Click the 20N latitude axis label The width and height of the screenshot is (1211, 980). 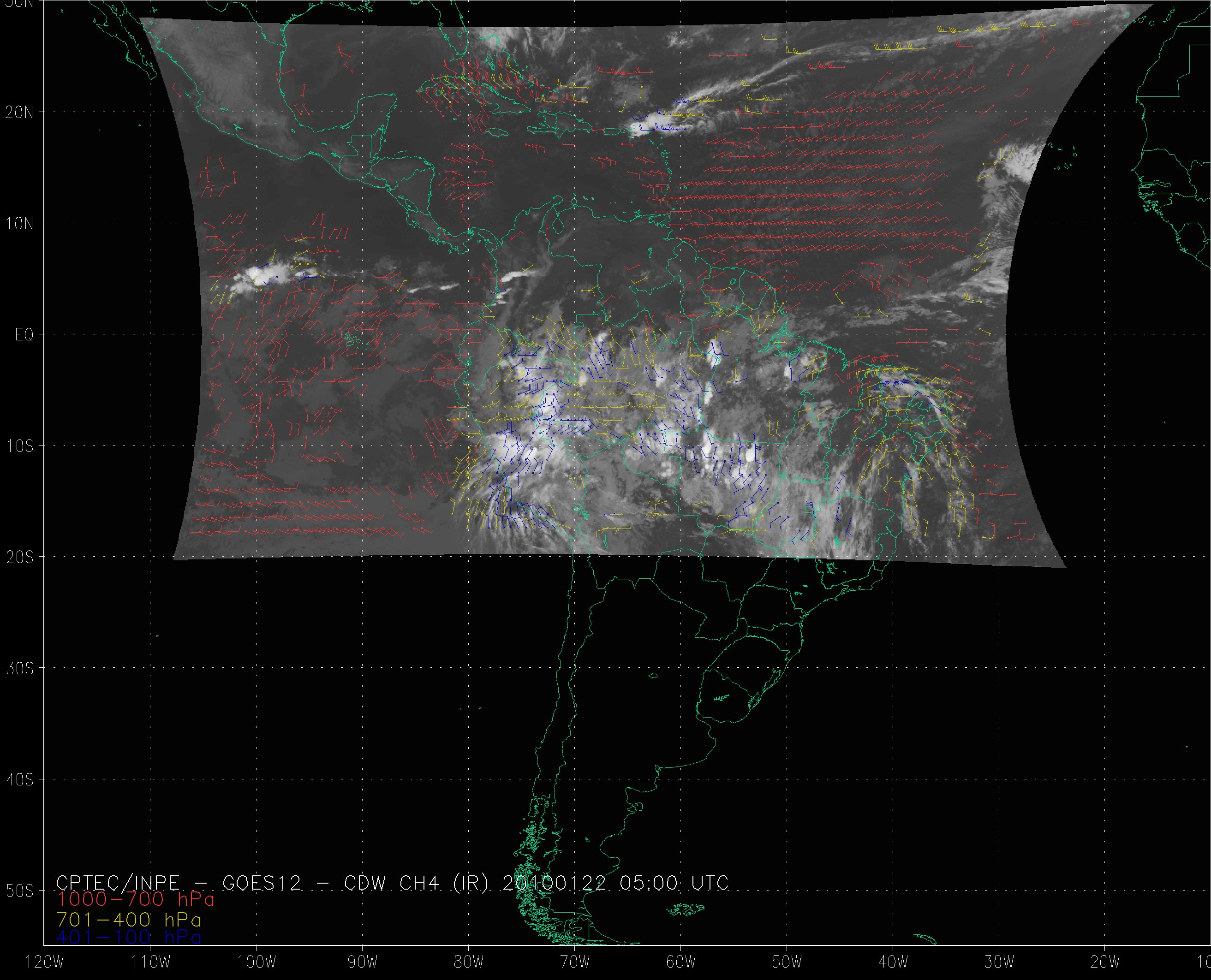tap(19, 113)
